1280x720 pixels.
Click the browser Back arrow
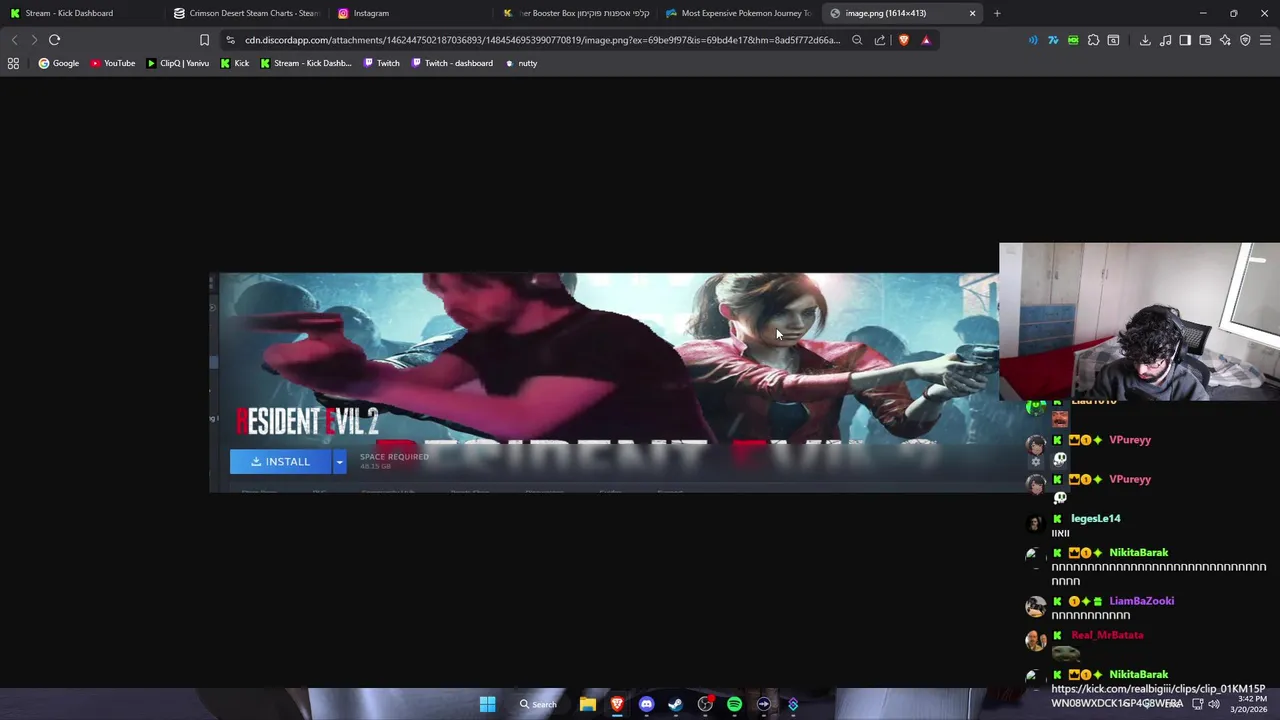pyautogui.click(x=14, y=40)
